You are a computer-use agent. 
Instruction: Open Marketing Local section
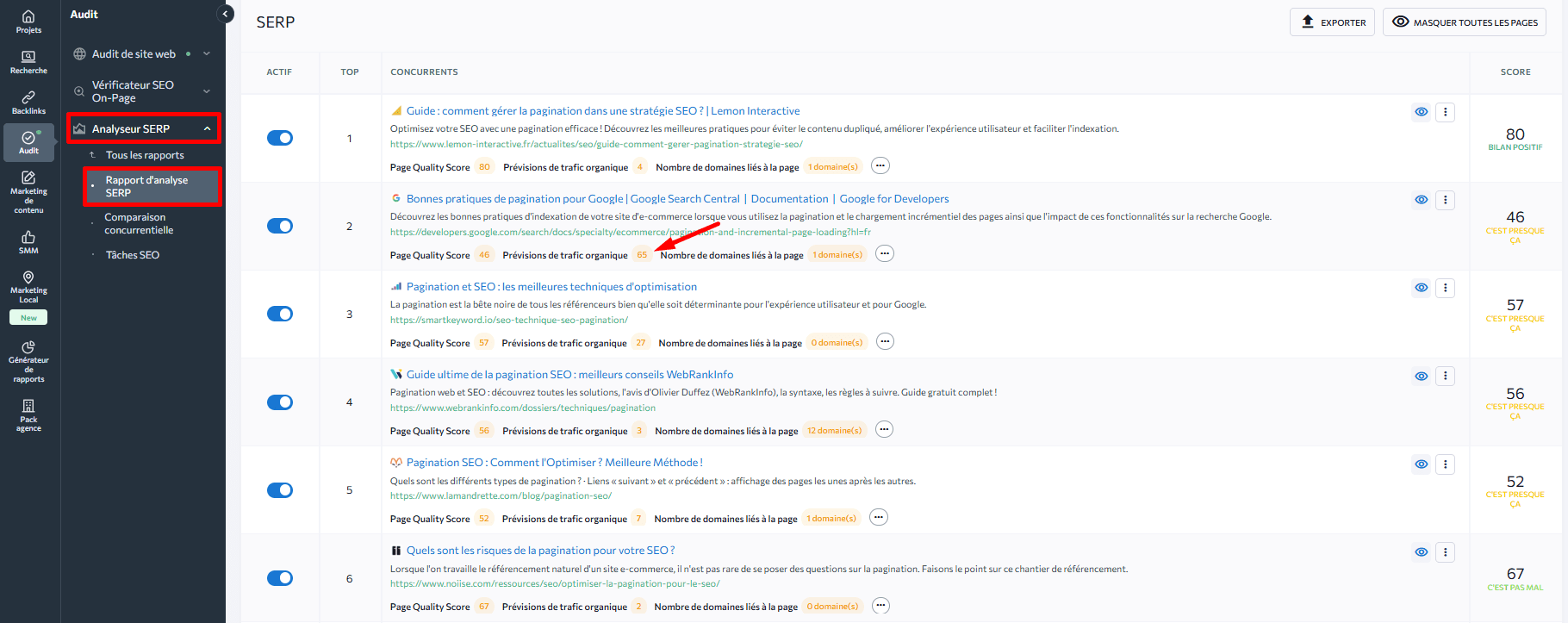click(x=28, y=288)
